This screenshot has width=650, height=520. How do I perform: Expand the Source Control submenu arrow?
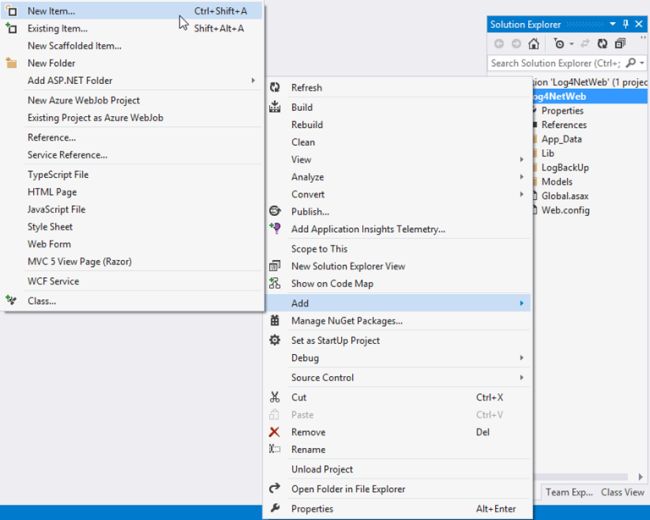coord(521,377)
